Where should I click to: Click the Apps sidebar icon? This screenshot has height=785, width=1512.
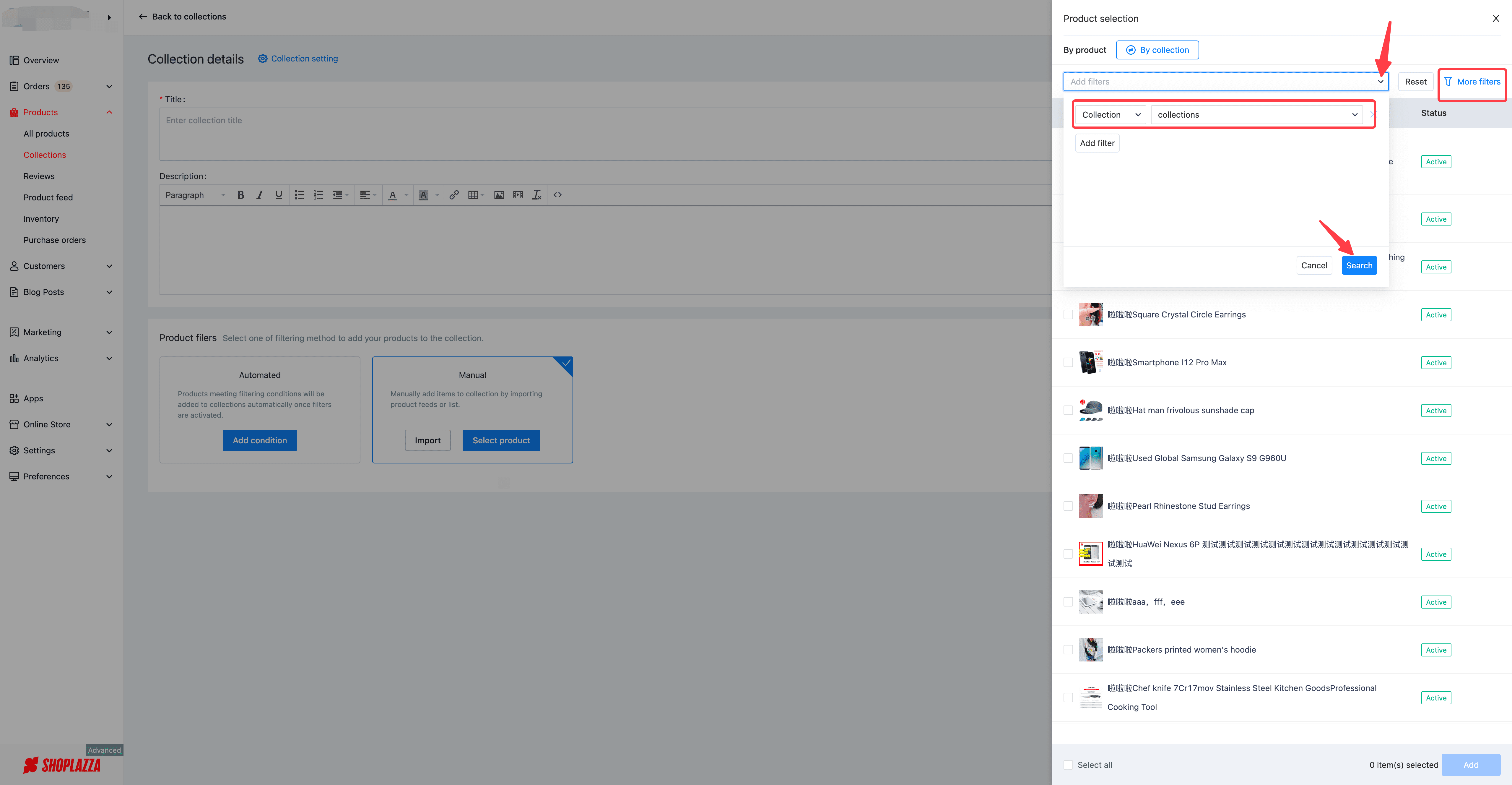14,399
